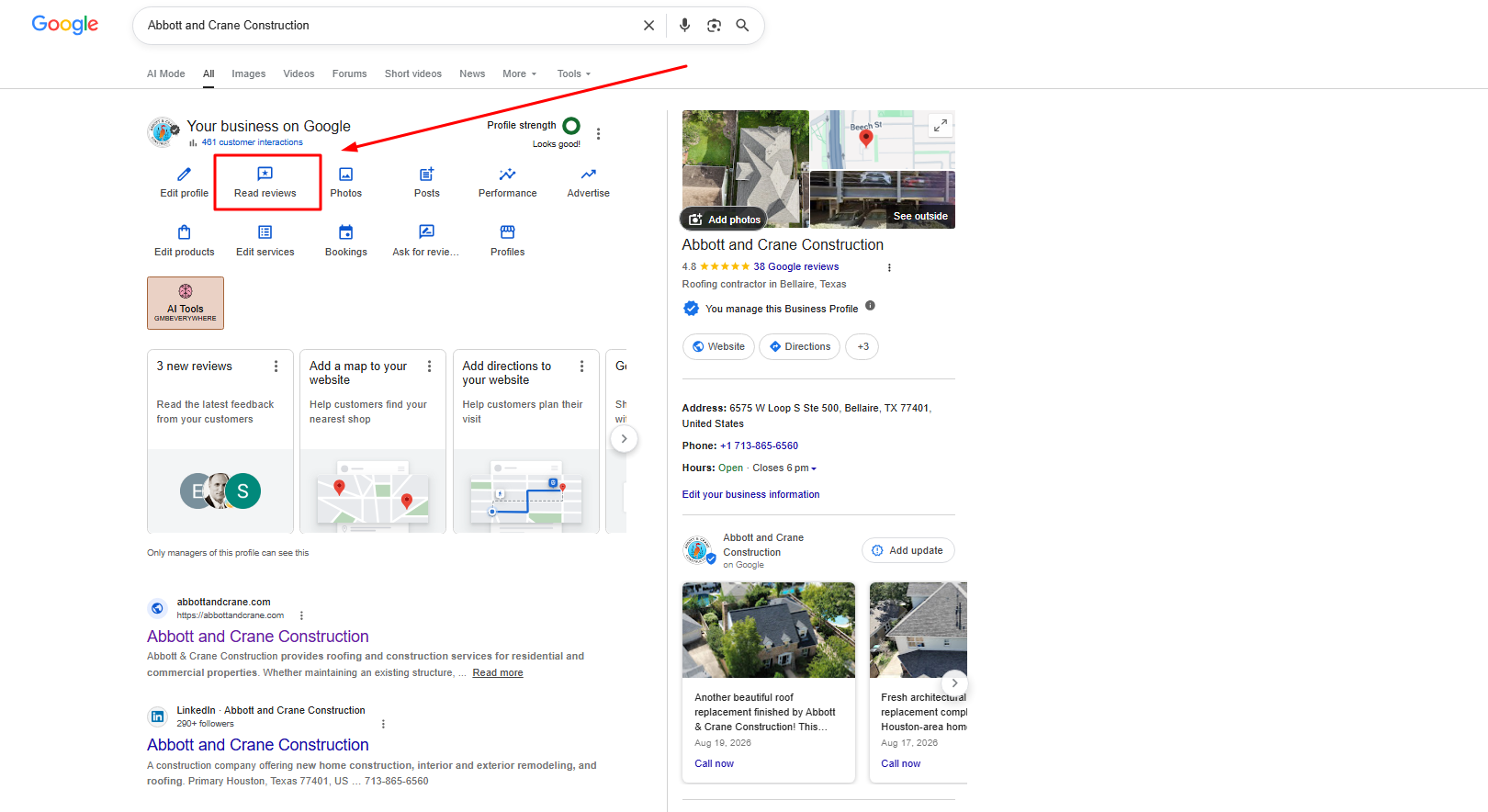Switch to Forums tab

[x=349, y=73]
